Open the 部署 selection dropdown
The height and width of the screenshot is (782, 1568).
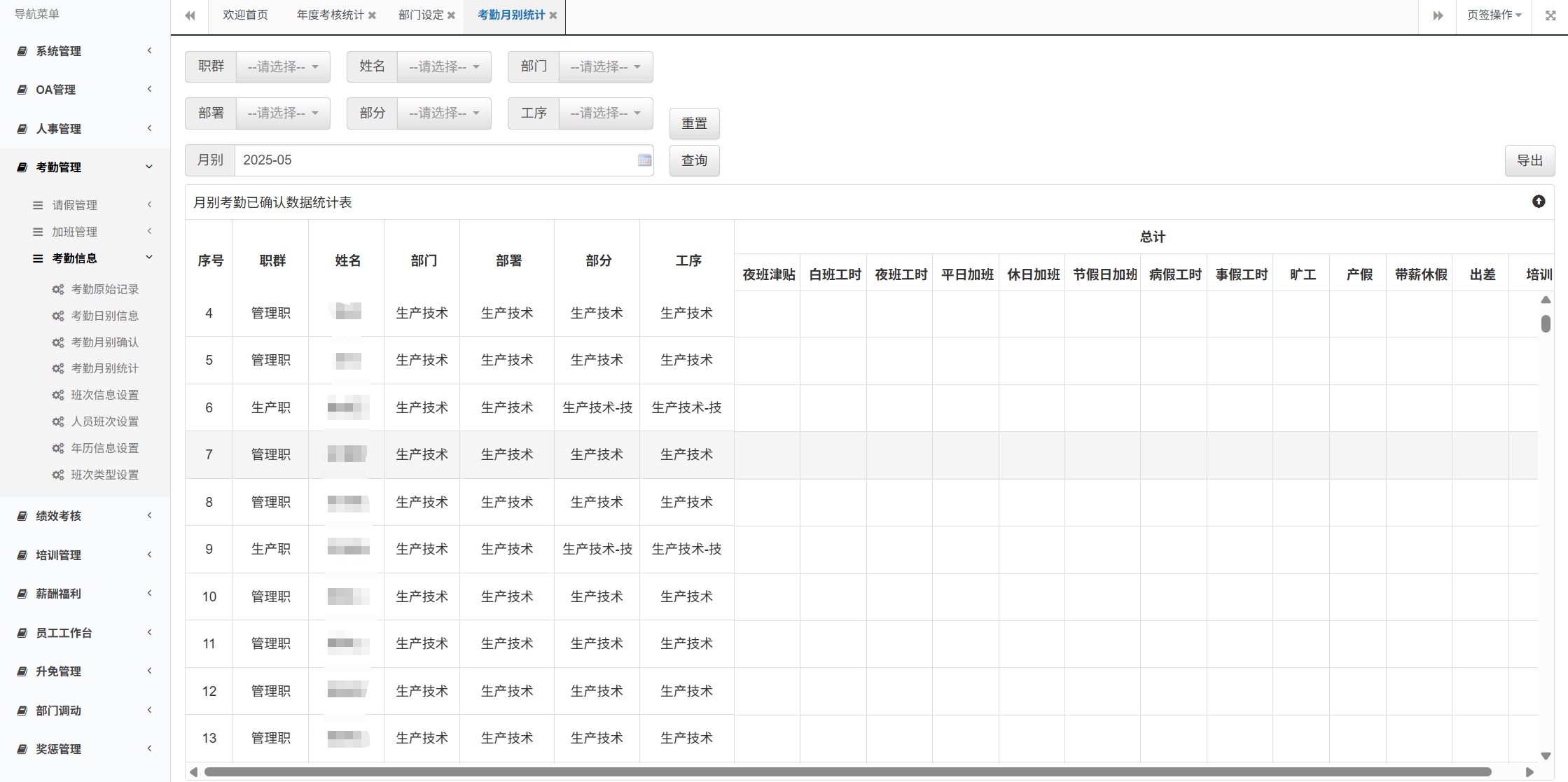coord(283,113)
